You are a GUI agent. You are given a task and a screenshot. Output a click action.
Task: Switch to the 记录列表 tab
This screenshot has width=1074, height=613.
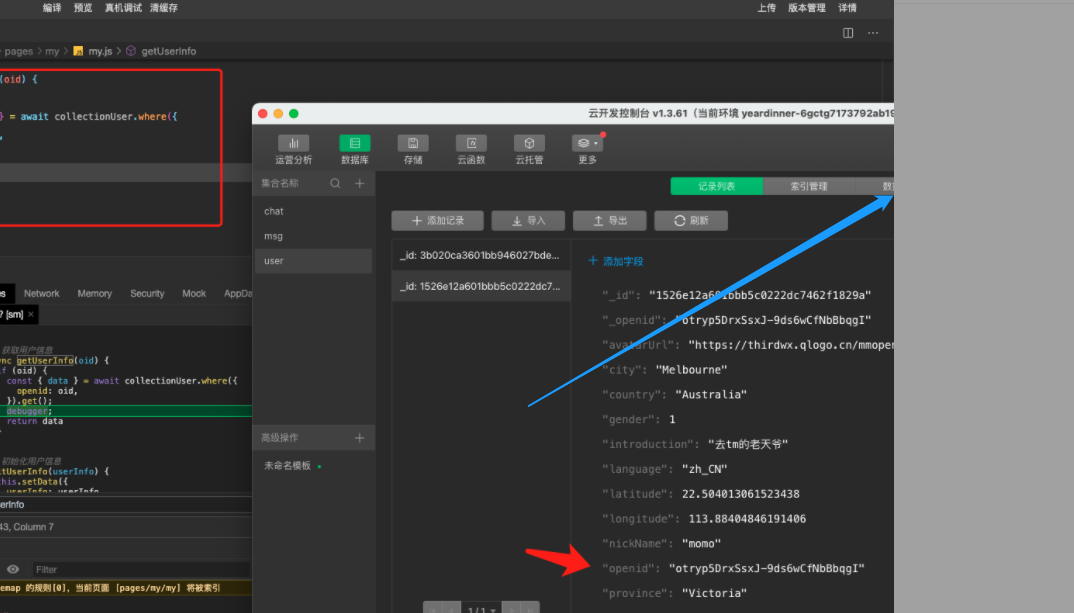[x=716, y=186]
